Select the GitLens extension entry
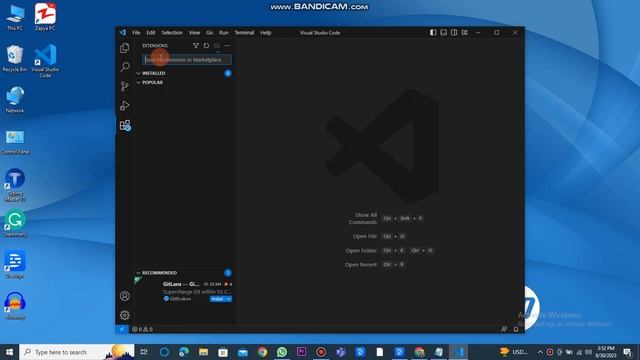640x360 pixels. (184, 291)
